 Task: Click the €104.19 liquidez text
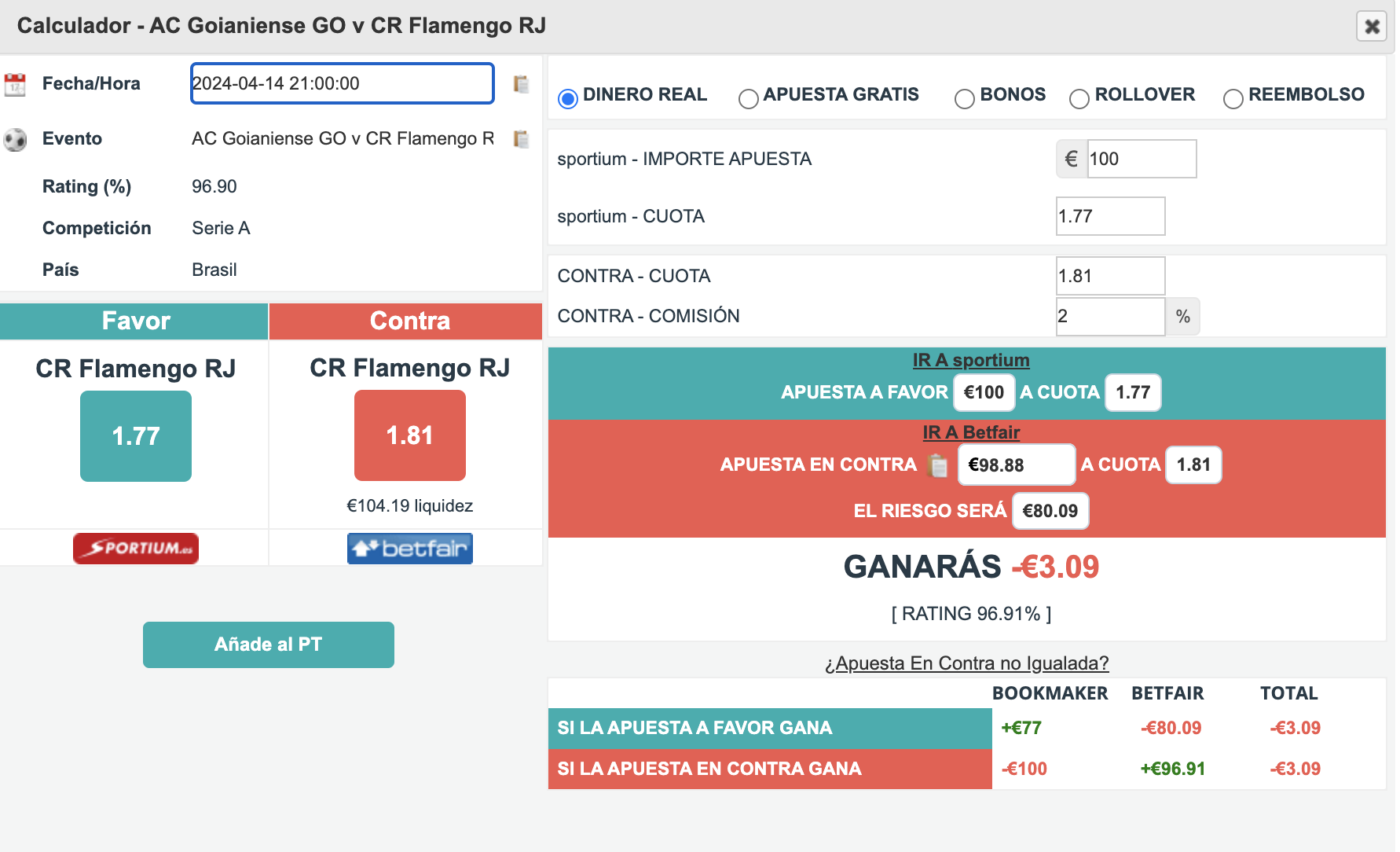[x=410, y=505]
